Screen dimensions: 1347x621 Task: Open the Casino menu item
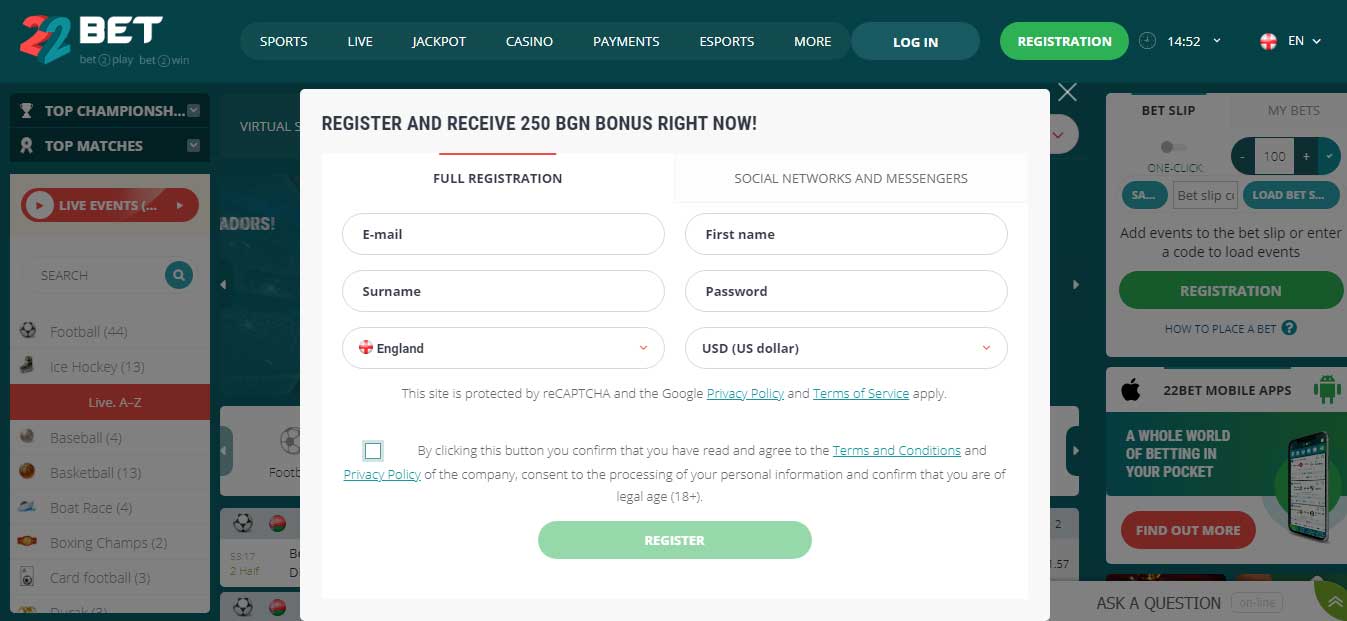click(529, 41)
